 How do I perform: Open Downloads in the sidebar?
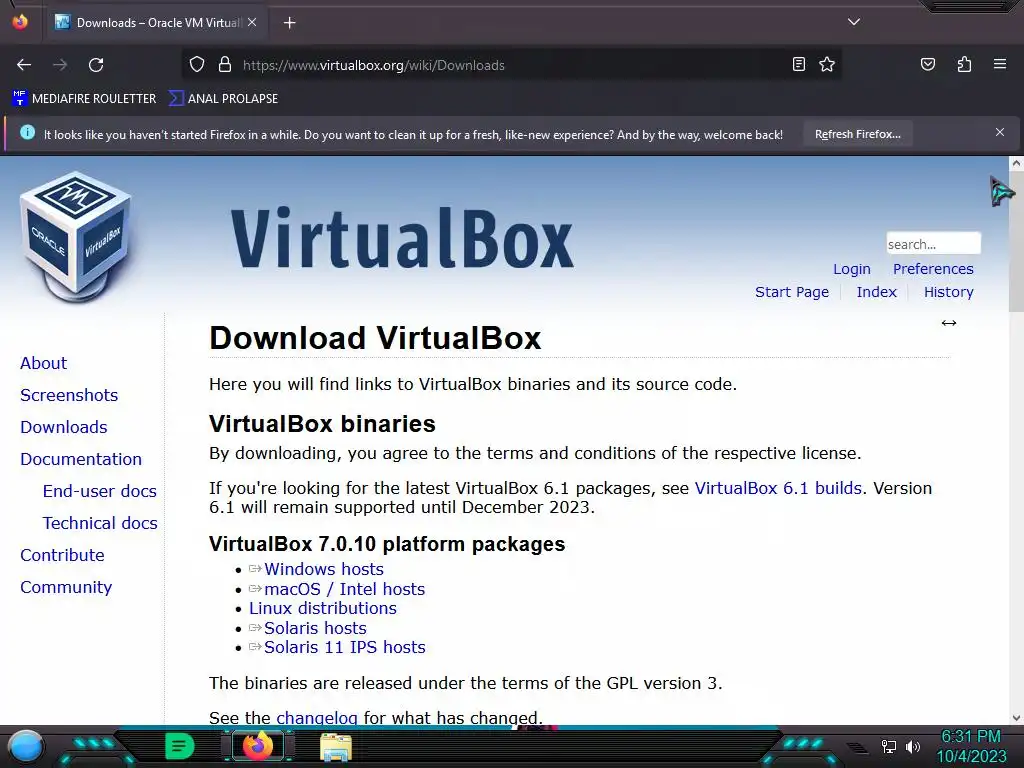(64, 427)
